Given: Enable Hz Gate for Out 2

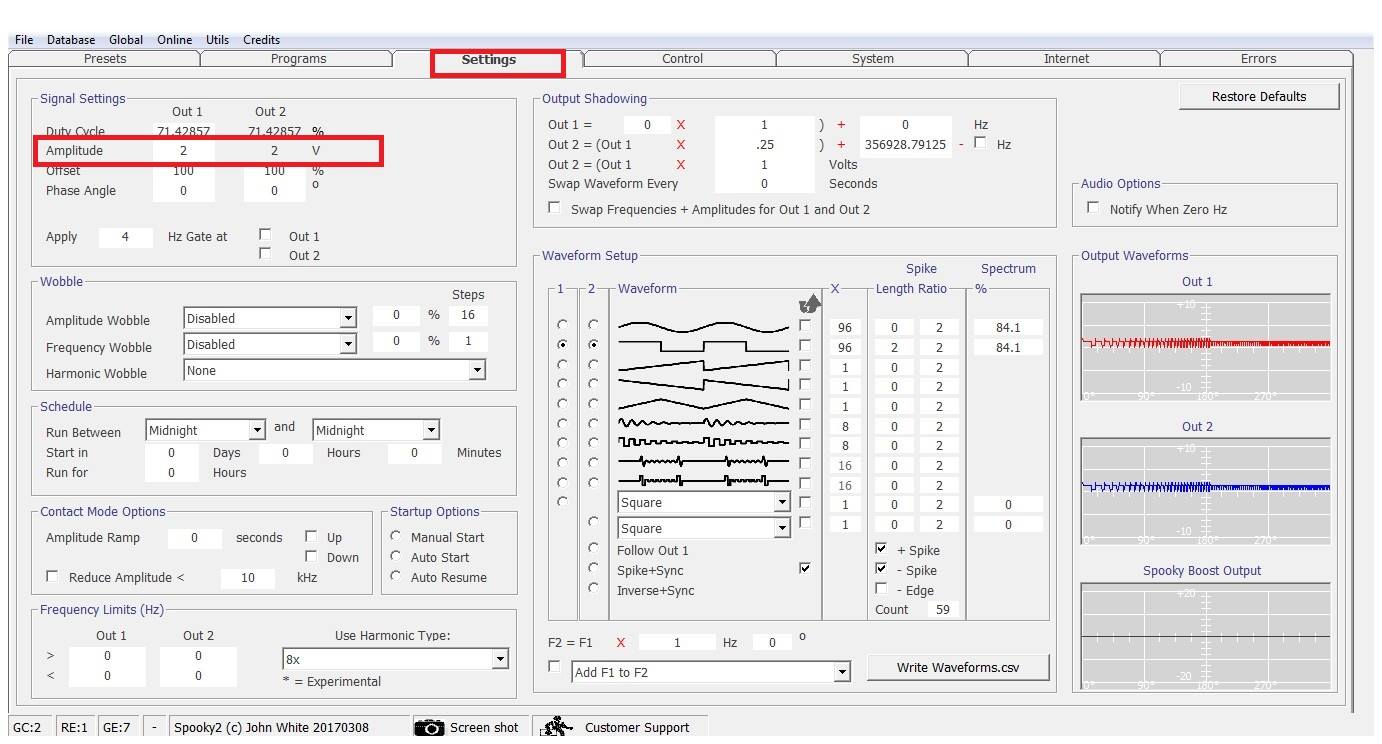Looking at the screenshot, I should tap(265, 254).
